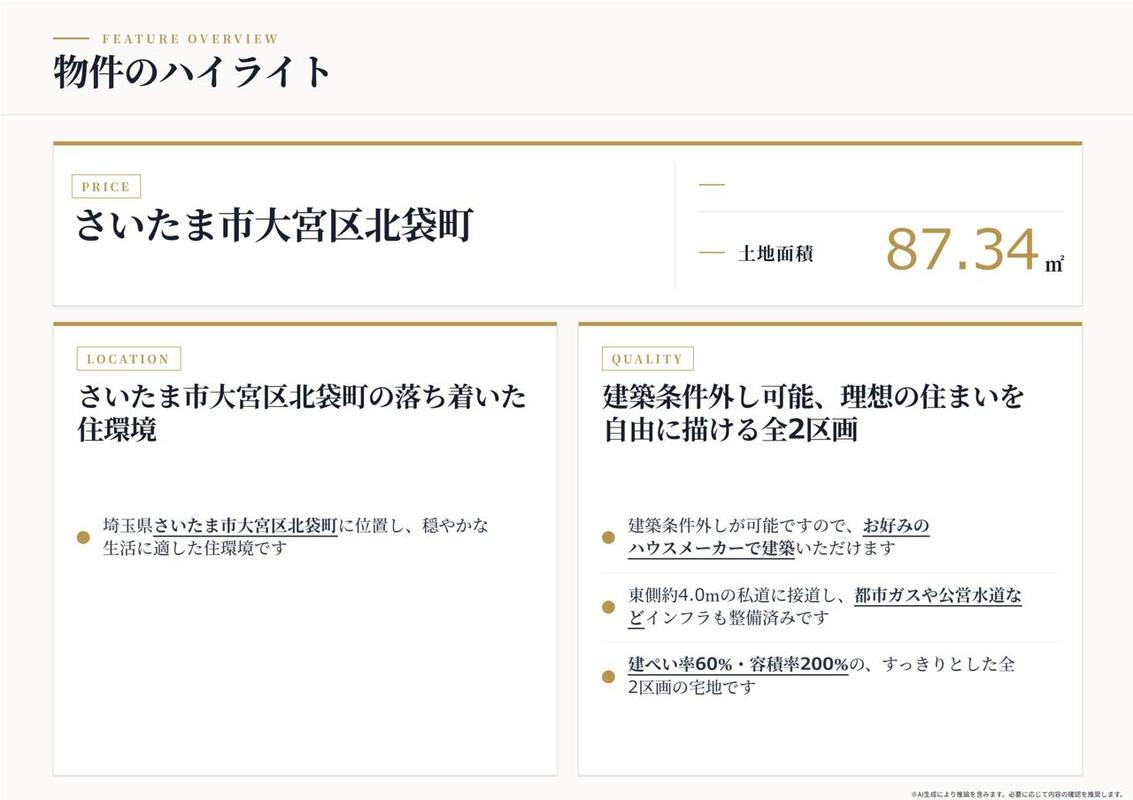Click the QUALITY badge label
This screenshot has width=1133, height=800.
(647, 358)
